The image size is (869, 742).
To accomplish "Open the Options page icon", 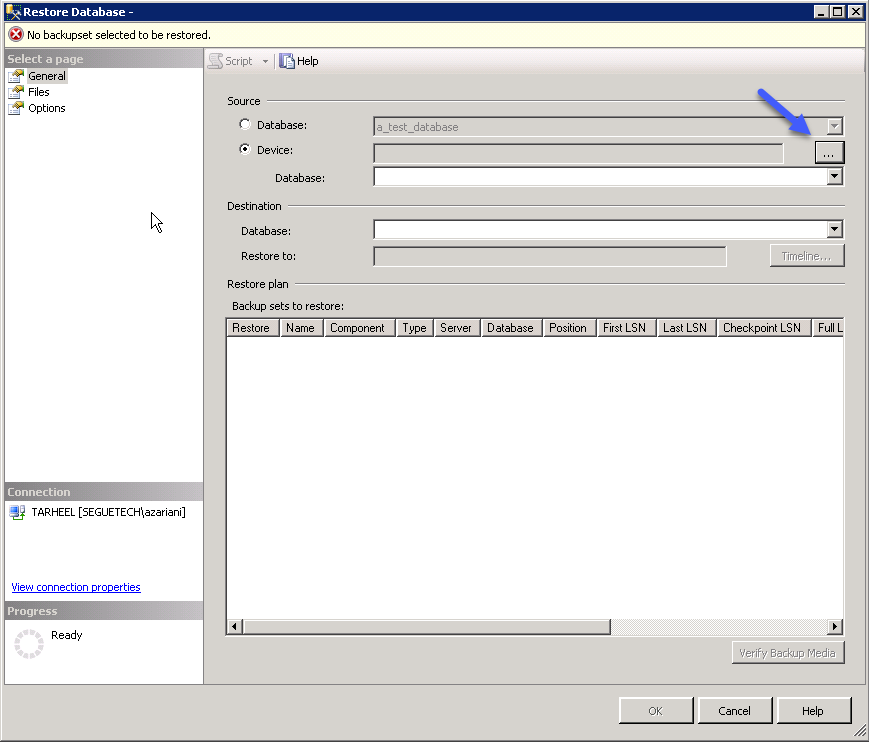I will click(16, 108).
